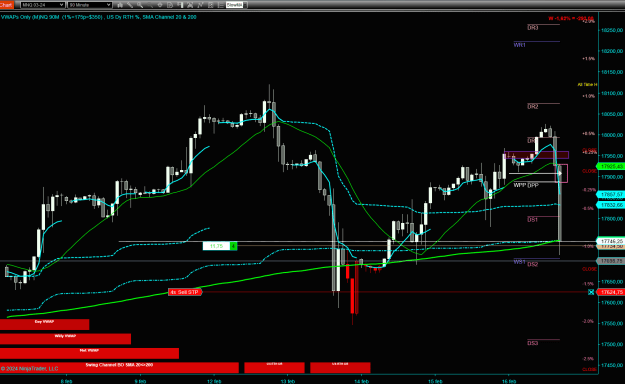Screen dimensions: 625x384
Task: Select the orange Chart tab
Action: [x=7, y=5]
